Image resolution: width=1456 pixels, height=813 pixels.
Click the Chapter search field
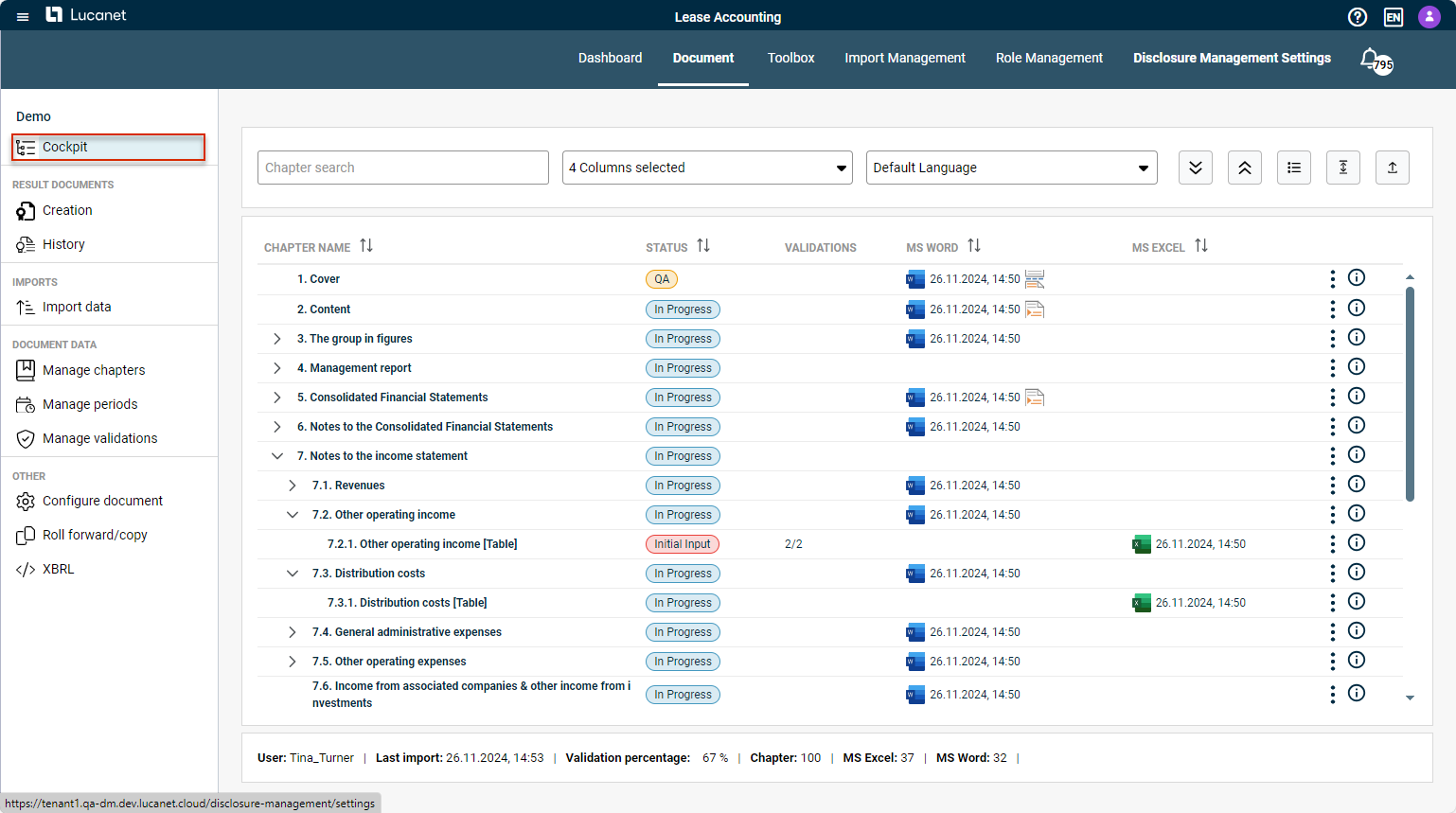coord(403,168)
